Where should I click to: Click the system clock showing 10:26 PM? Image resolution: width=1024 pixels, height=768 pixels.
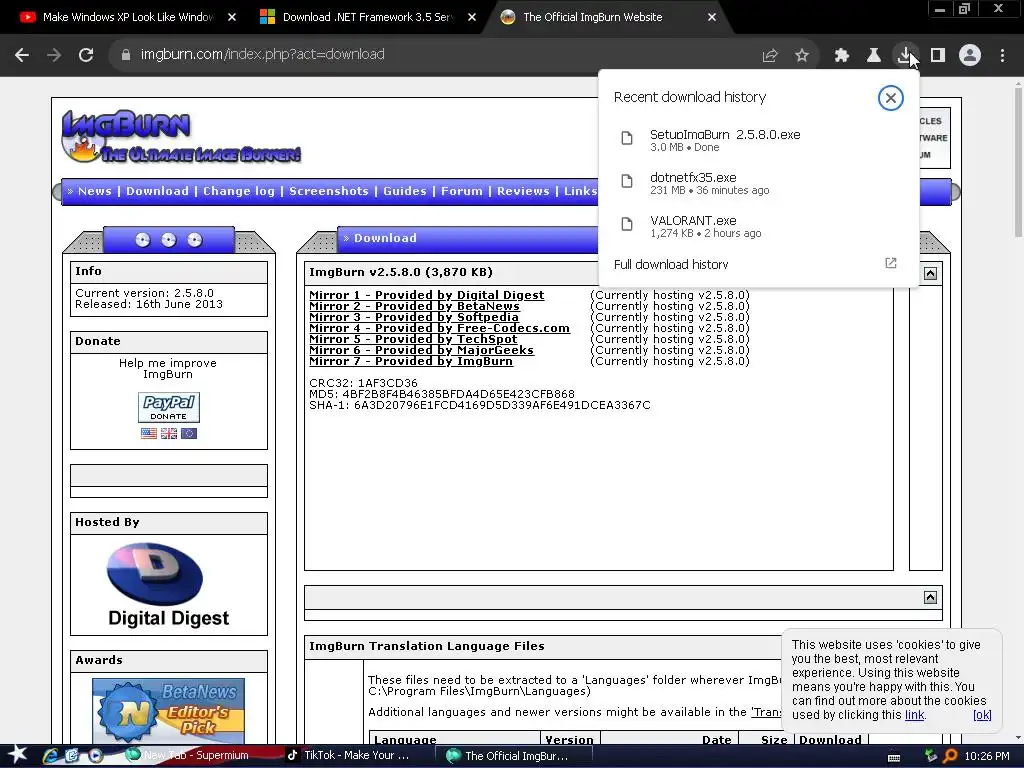click(987, 756)
